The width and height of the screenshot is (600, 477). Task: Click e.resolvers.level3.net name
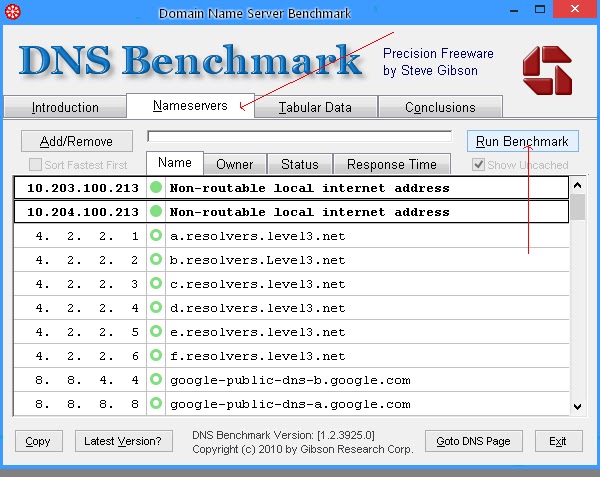[258, 332]
